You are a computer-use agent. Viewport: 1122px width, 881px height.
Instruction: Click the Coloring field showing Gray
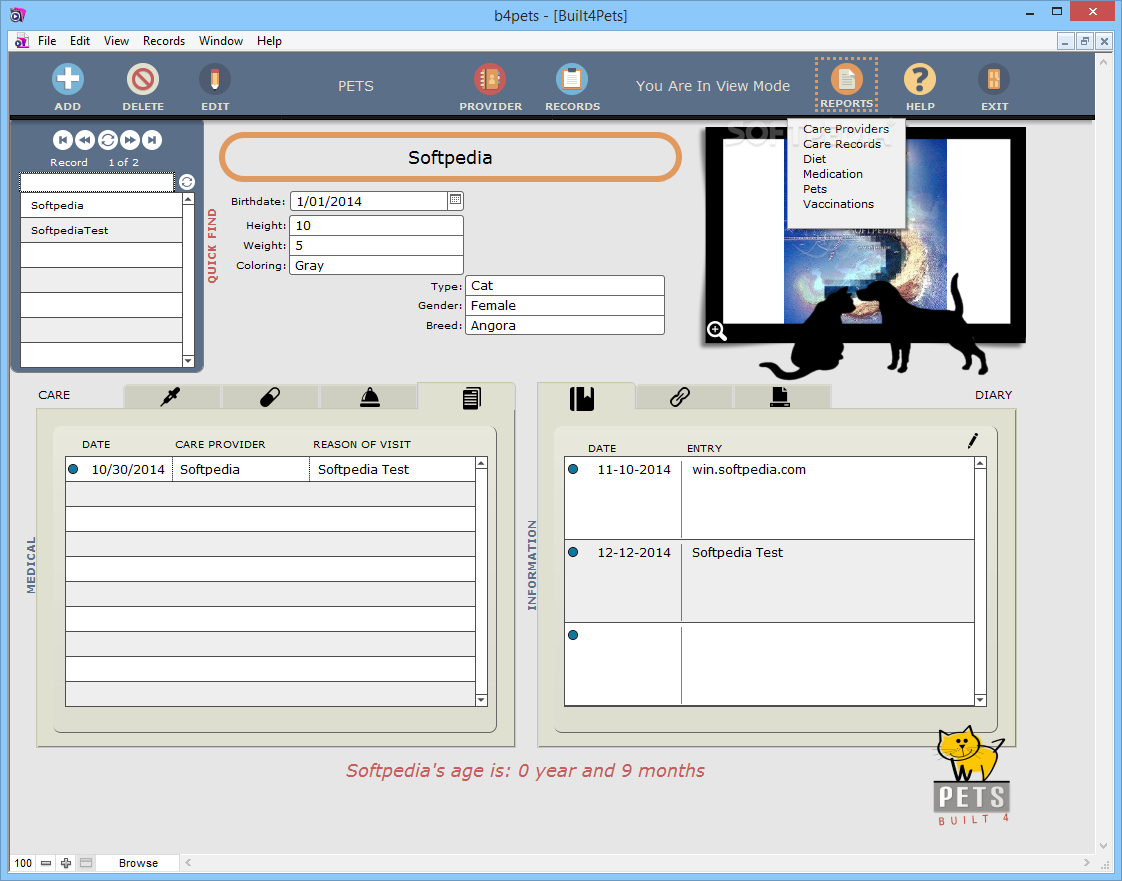[x=376, y=266]
